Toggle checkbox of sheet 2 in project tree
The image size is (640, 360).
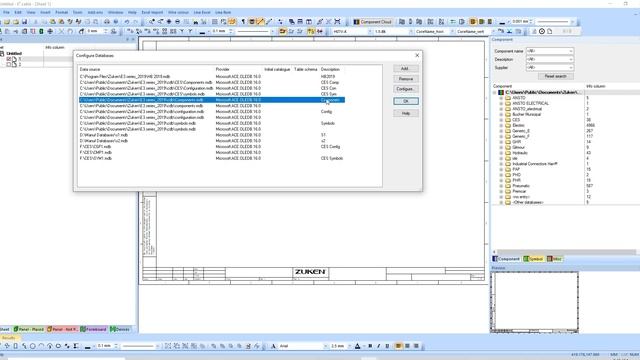point(9,64)
